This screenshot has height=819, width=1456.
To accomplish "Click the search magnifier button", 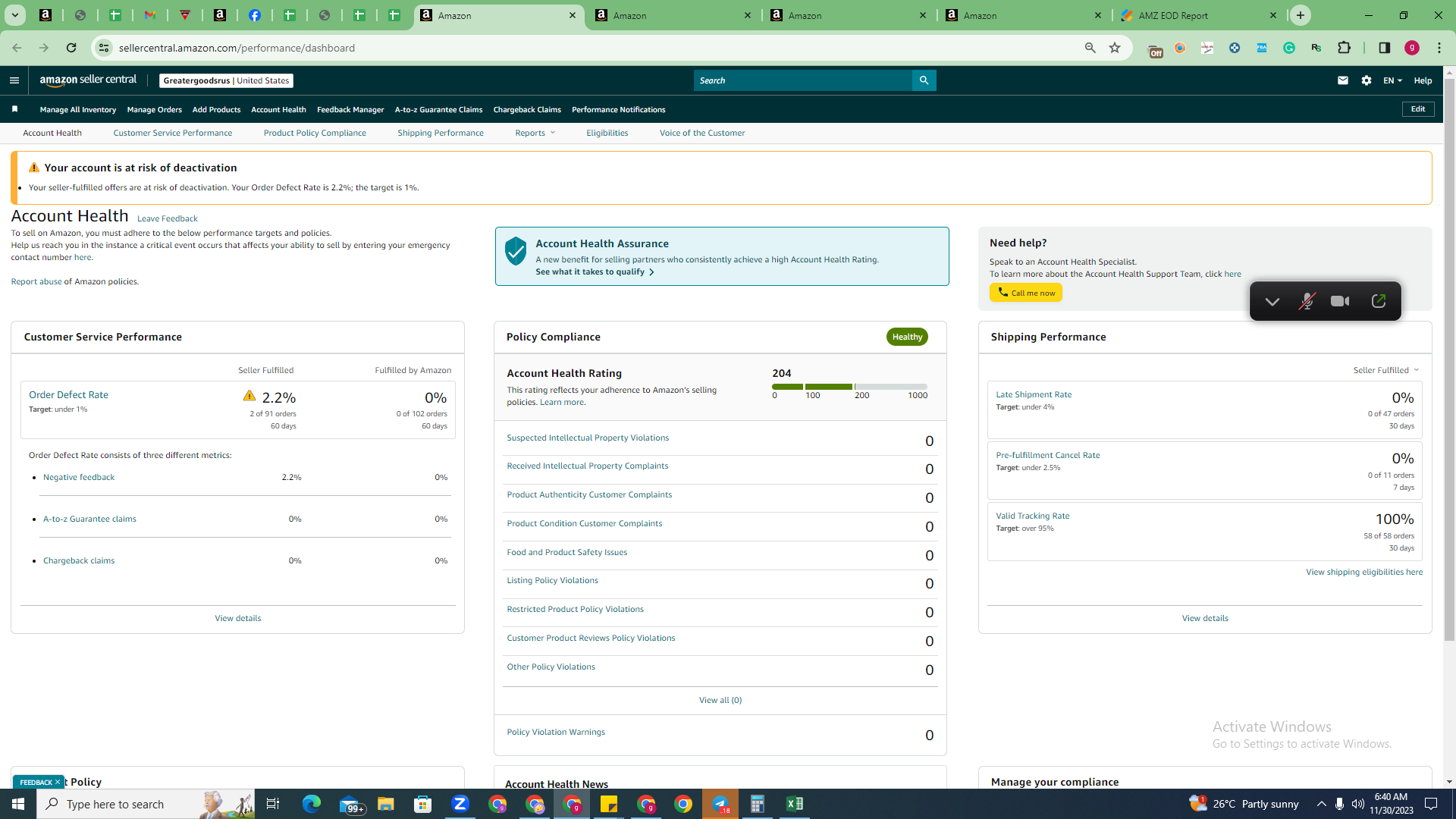I will click(x=924, y=80).
